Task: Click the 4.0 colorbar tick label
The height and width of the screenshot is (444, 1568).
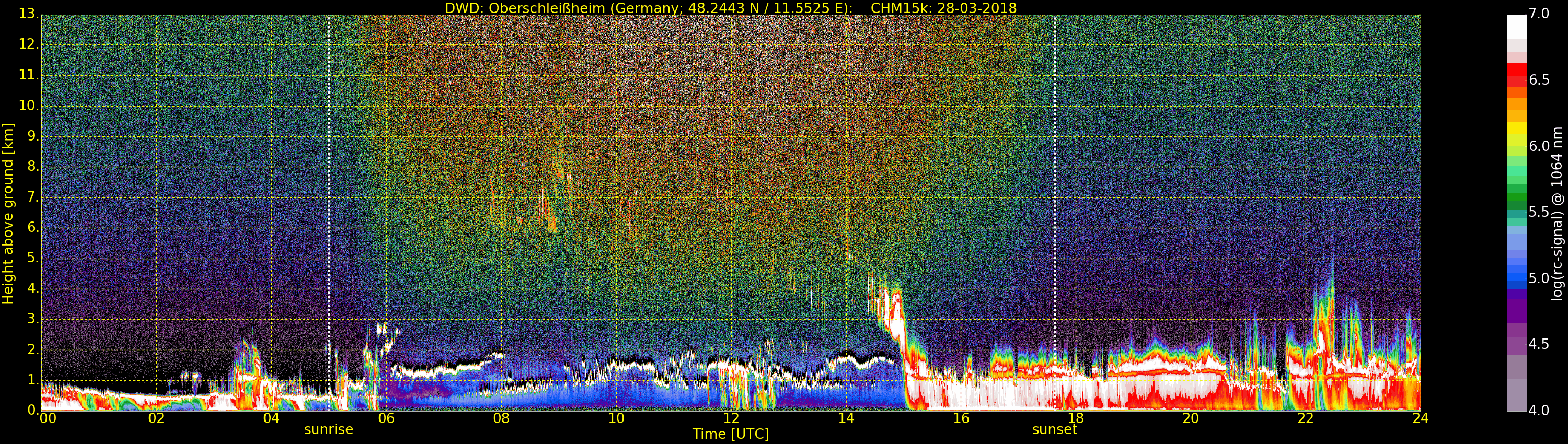Action: pos(1539,411)
